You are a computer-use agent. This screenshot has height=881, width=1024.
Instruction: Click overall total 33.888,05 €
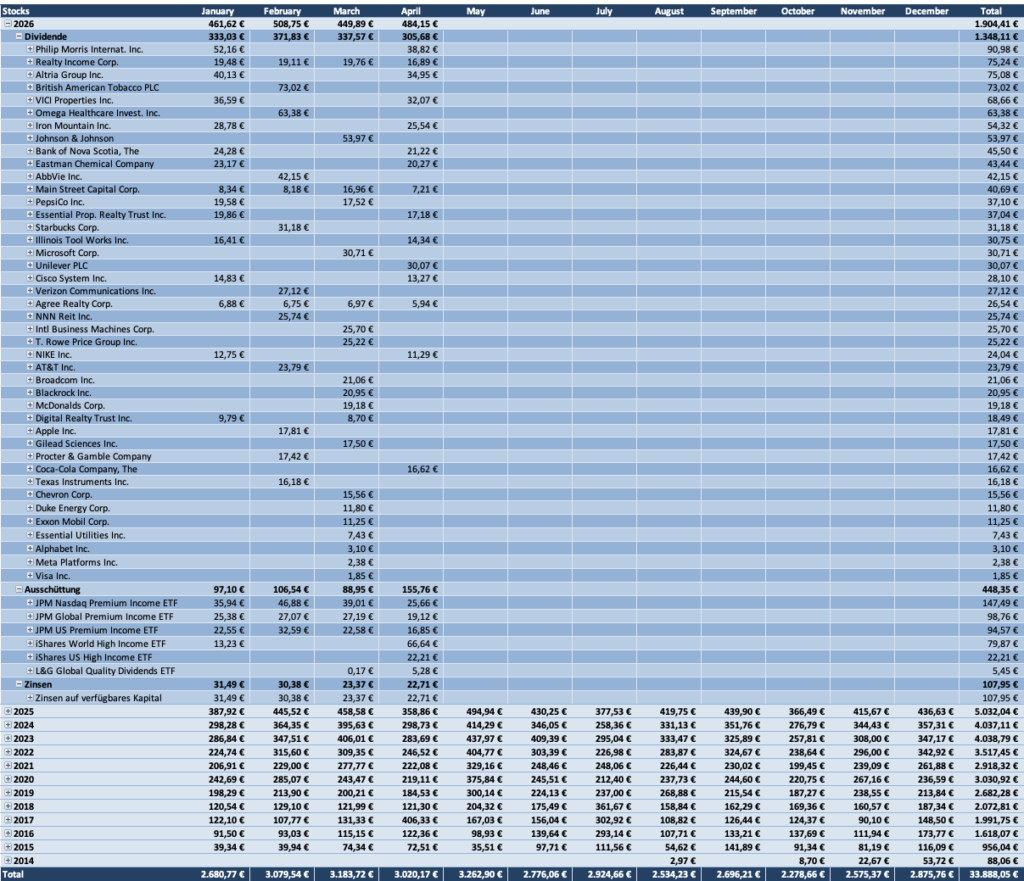tap(993, 874)
